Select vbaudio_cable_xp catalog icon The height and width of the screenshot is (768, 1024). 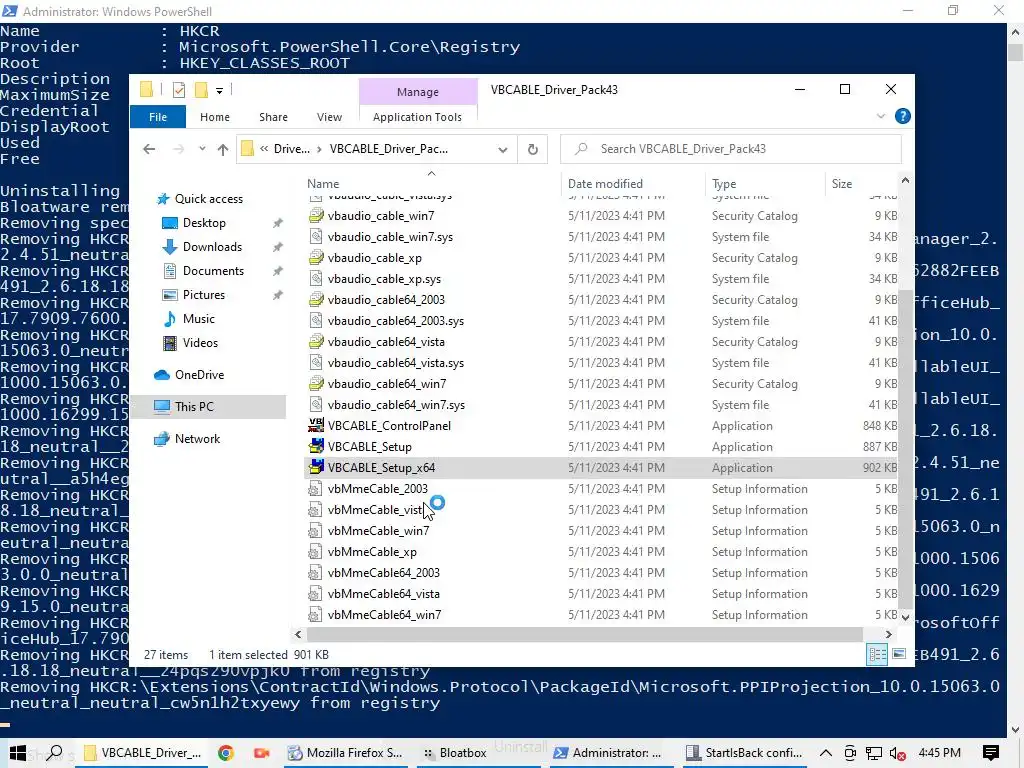point(316,258)
